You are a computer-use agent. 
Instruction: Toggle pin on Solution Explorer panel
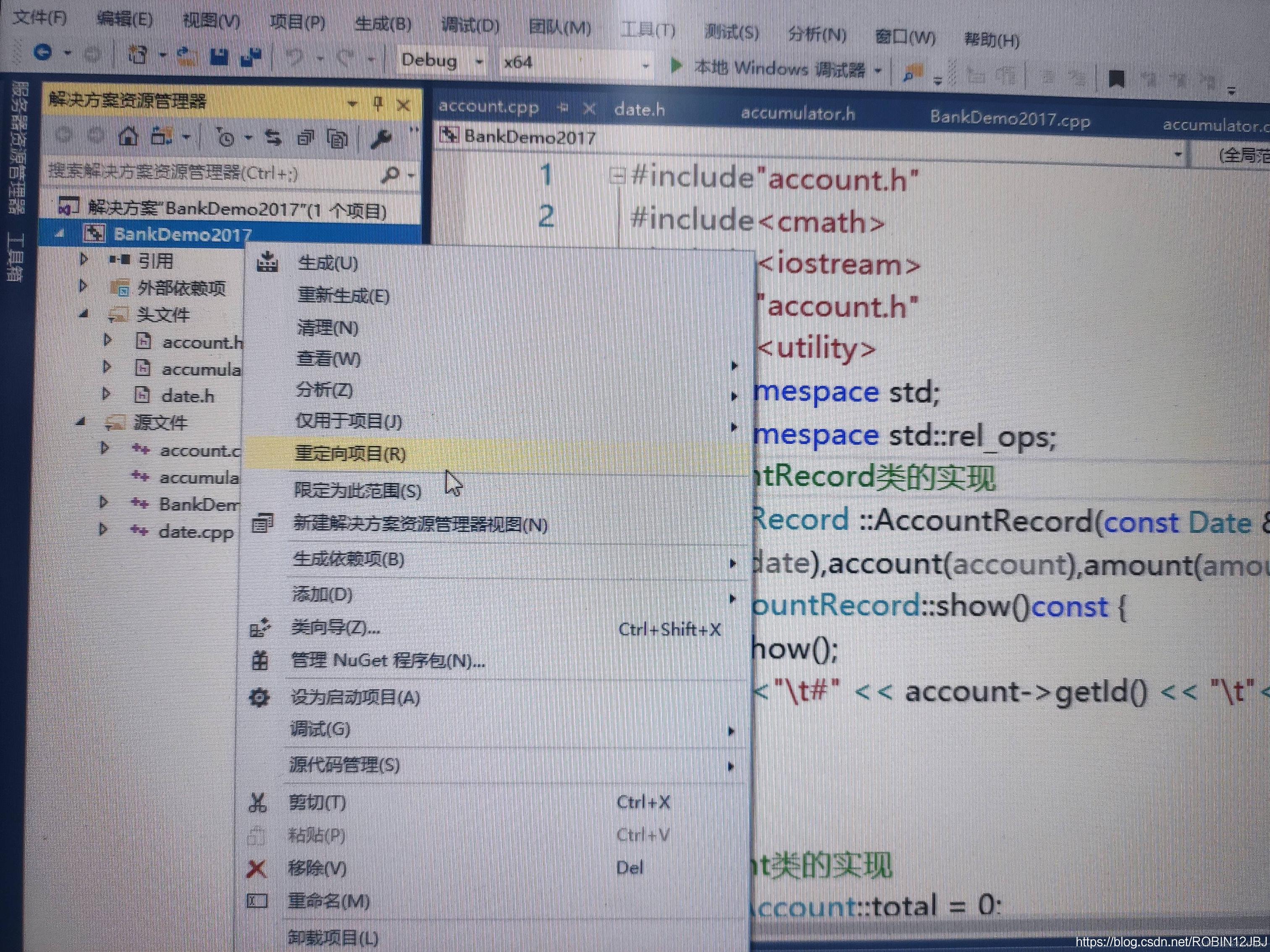point(378,103)
